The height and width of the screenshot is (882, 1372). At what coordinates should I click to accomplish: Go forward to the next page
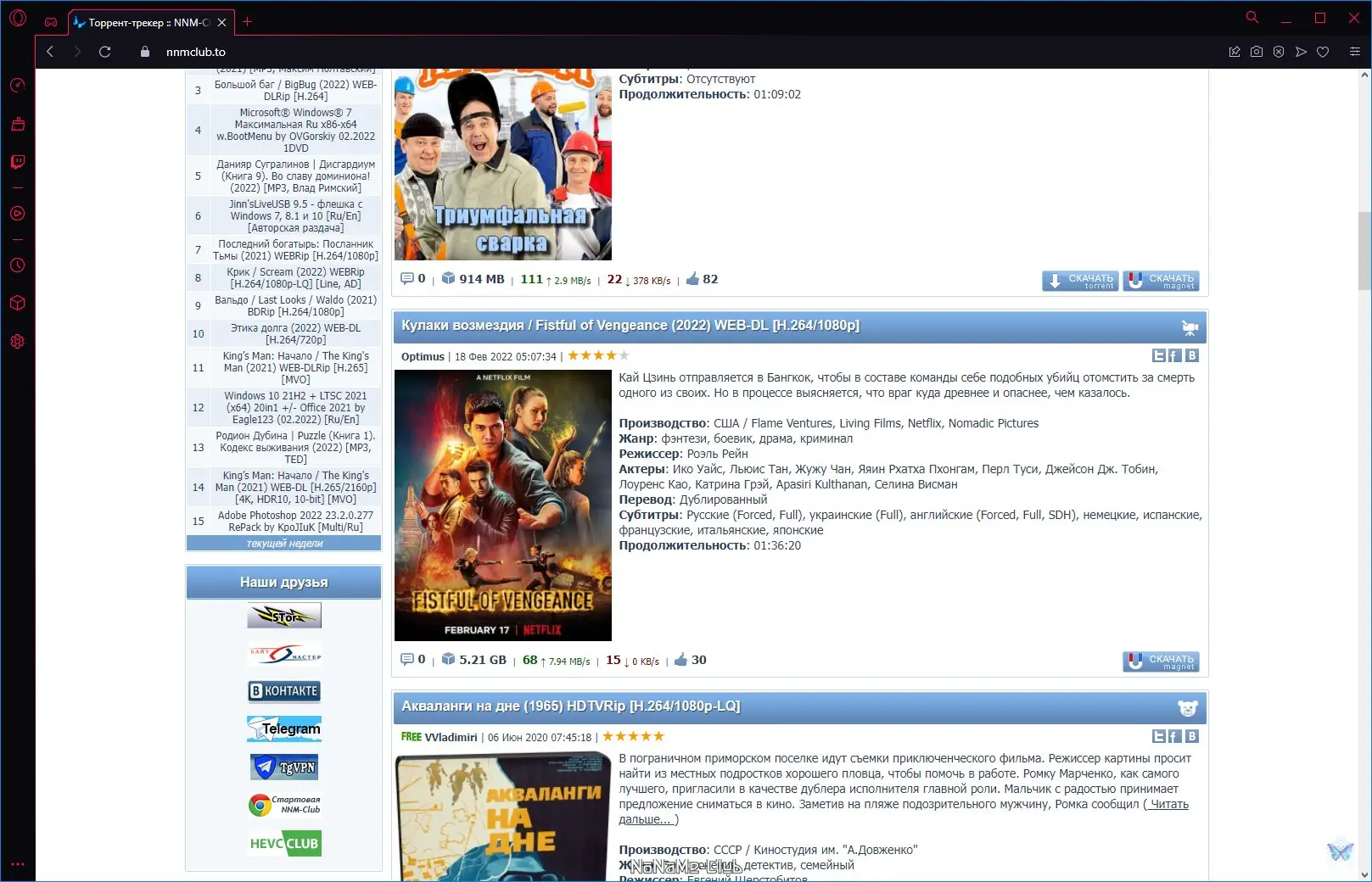click(77, 52)
